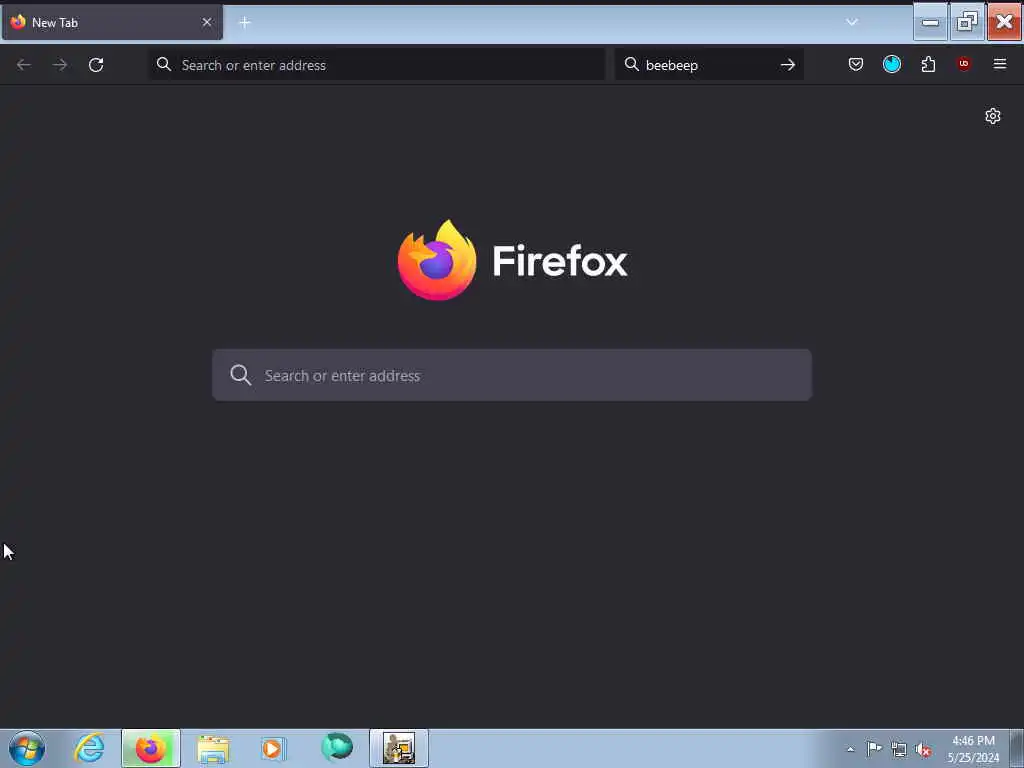Expand the list all tabs chevron

pos(852,22)
